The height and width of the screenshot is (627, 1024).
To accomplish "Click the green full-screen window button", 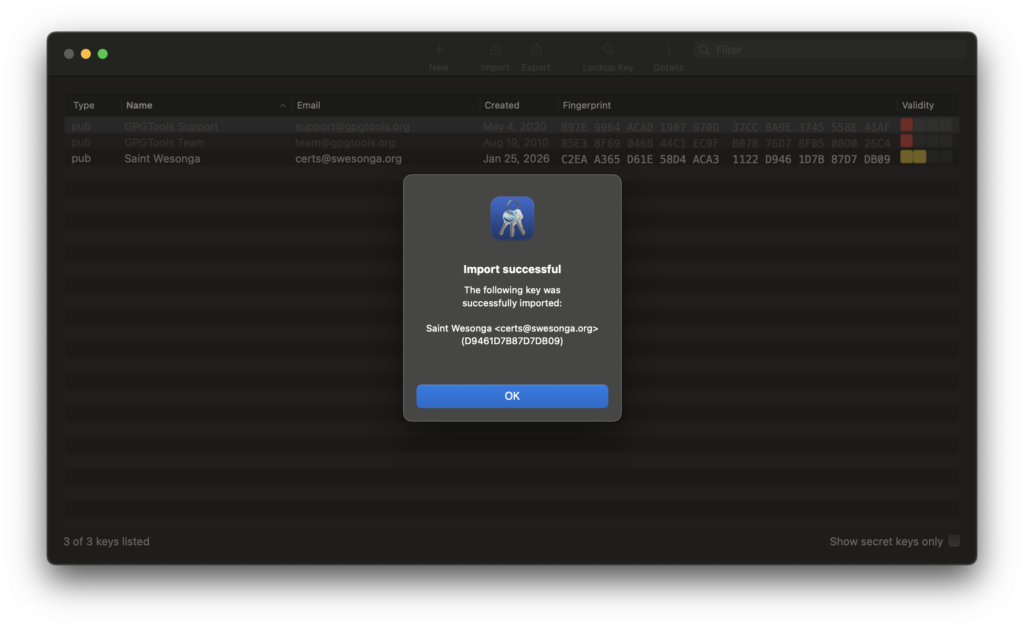I will pos(102,54).
